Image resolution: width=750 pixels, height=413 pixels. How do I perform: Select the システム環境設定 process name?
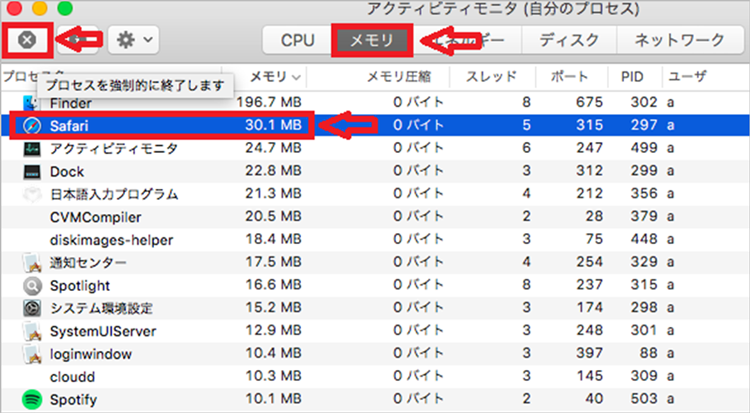coord(101,308)
